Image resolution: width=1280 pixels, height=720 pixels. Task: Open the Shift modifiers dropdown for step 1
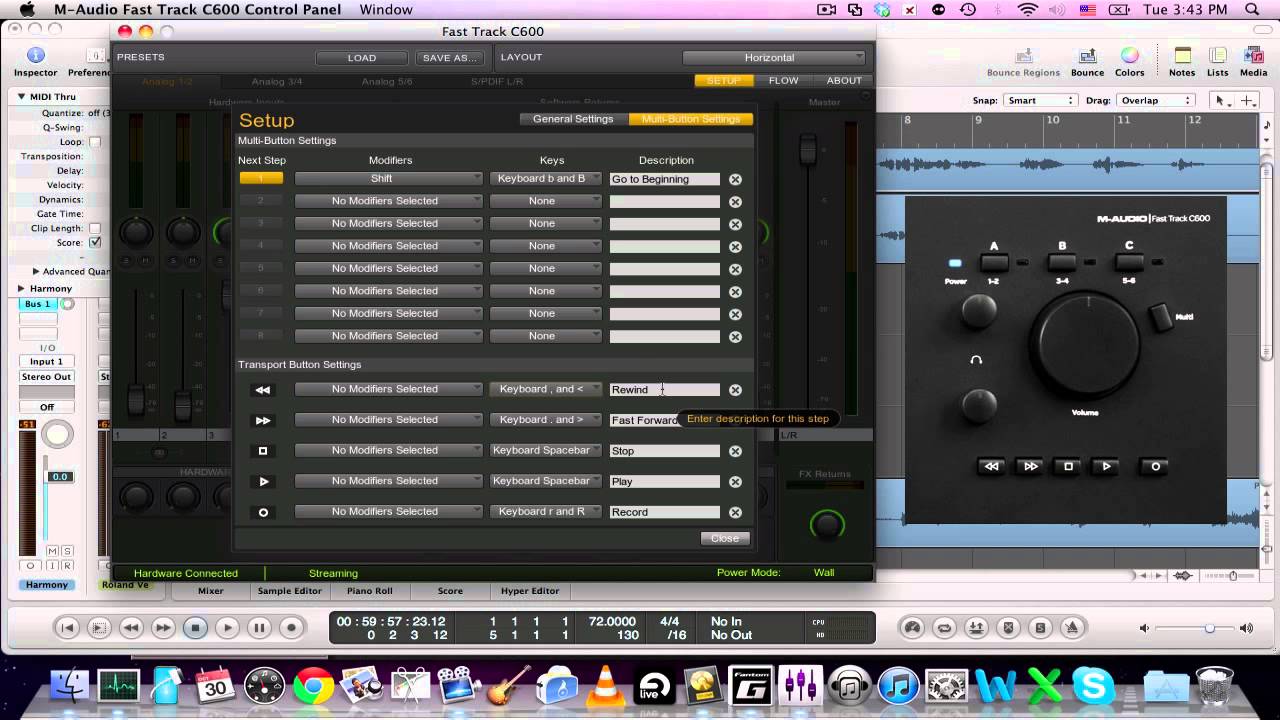click(x=388, y=178)
